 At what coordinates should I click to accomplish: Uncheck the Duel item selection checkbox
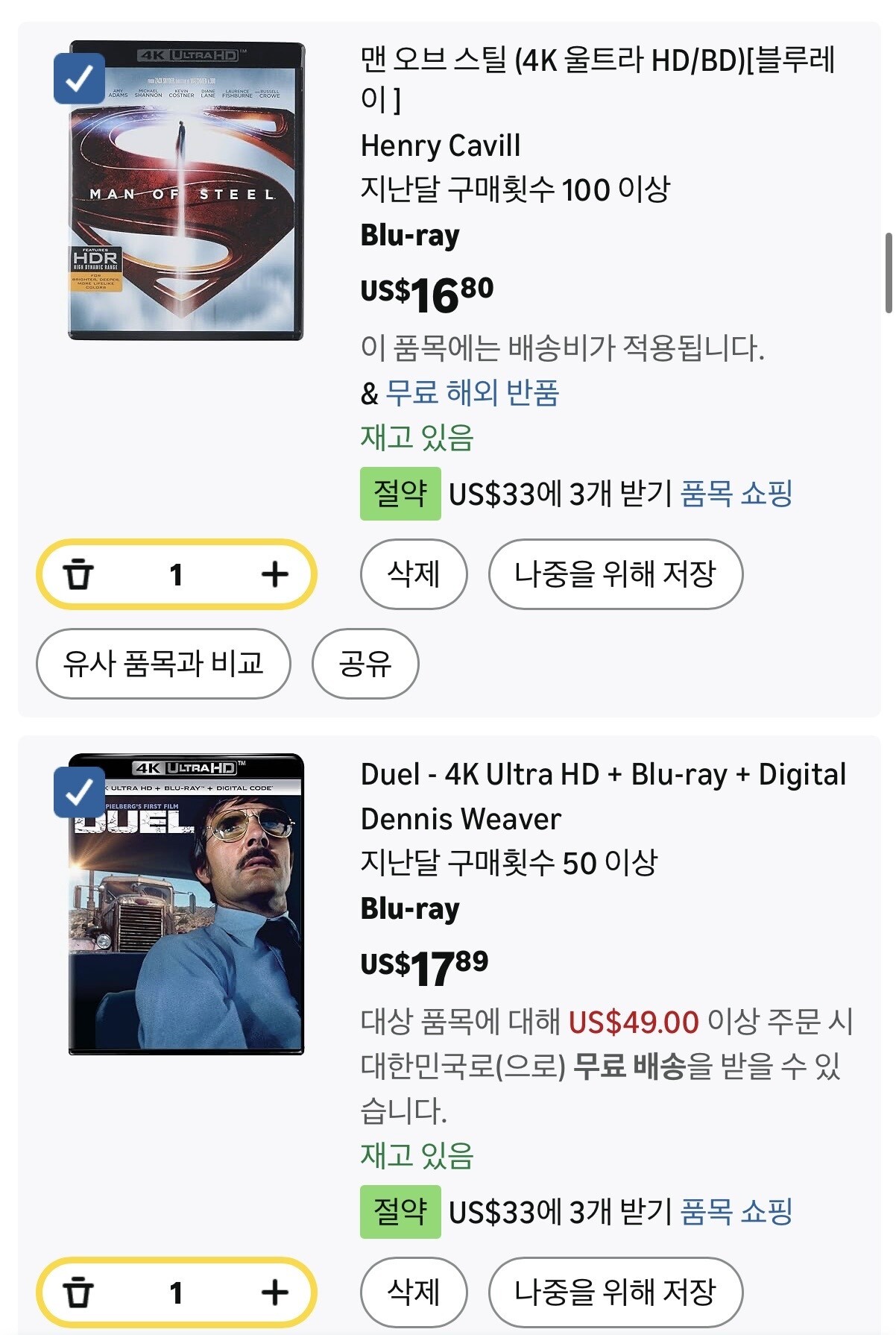79,792
